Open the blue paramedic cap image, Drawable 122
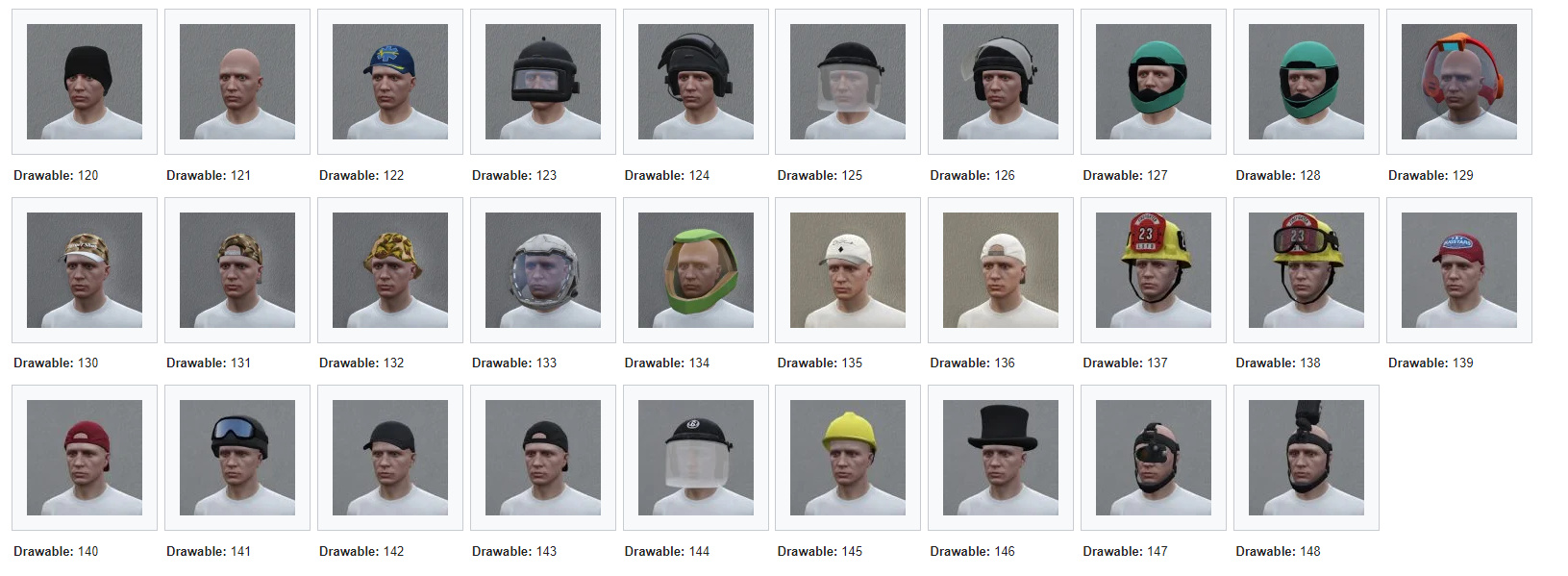The width and height of the screenshot is (1568, 576). tap(390, 82)
